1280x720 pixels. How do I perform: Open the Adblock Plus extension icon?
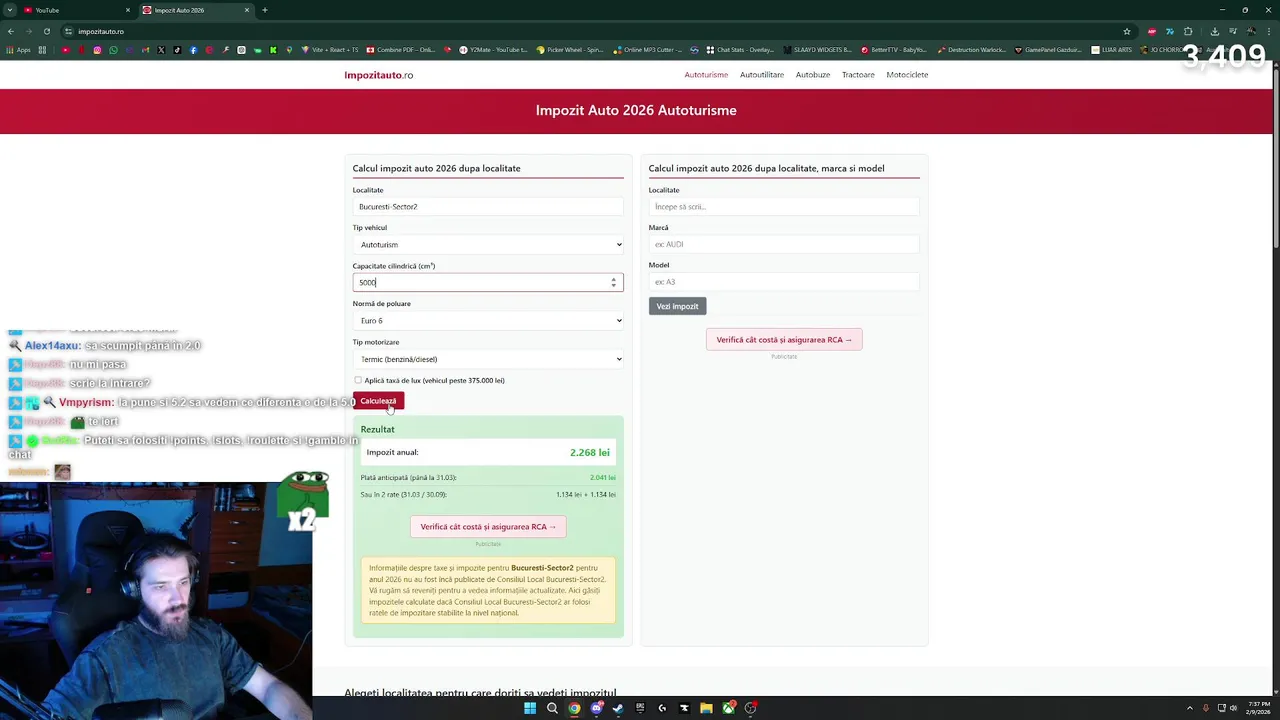coord(1152,31)
